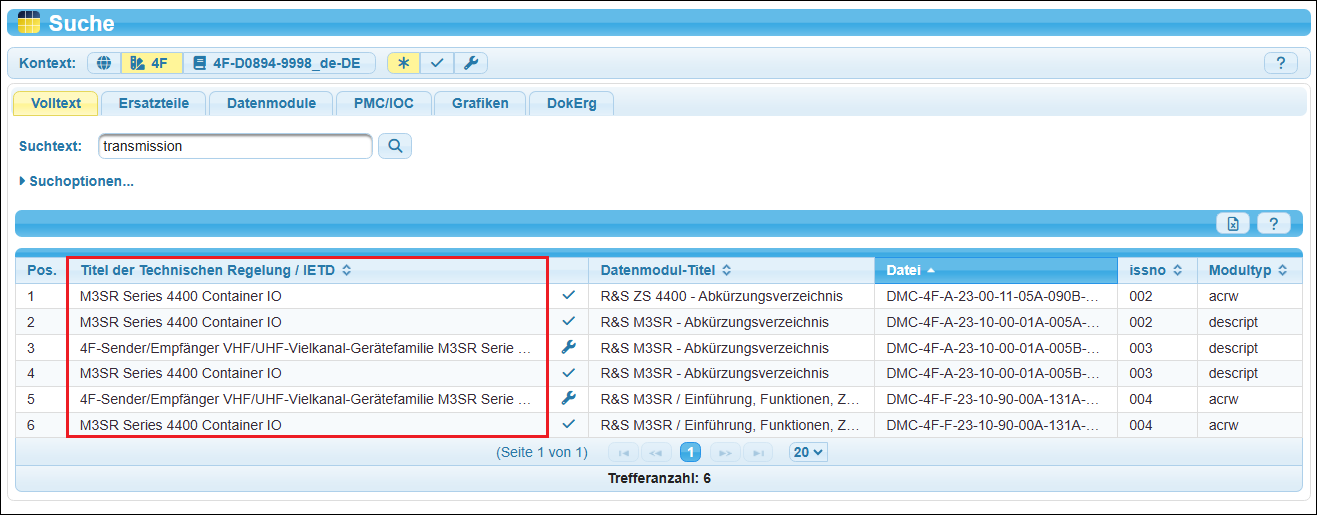This screenshot has height=515, width=1317.
Task: Sort by Titel der Technischen Regelung column
Action: click(215, 270)
